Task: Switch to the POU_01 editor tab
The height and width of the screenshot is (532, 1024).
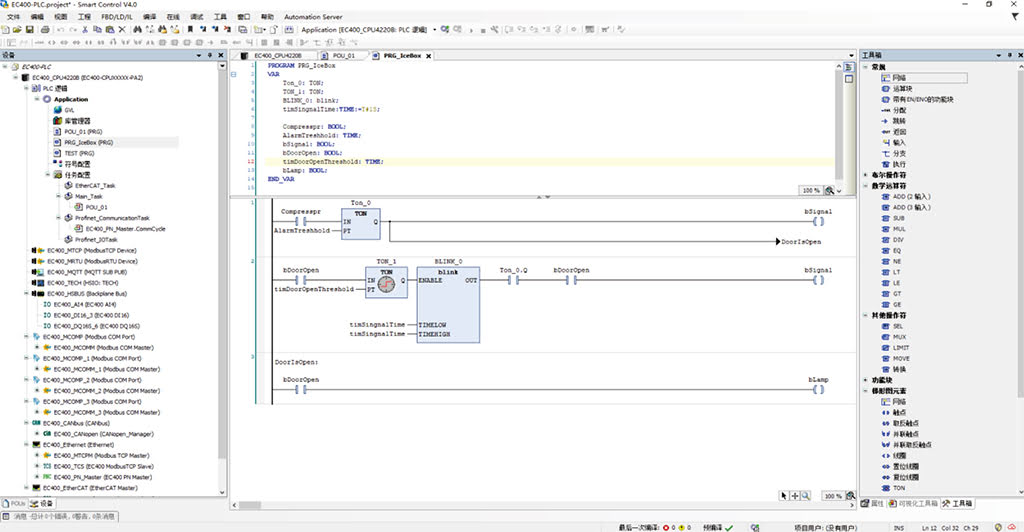Action: (343, 56)
